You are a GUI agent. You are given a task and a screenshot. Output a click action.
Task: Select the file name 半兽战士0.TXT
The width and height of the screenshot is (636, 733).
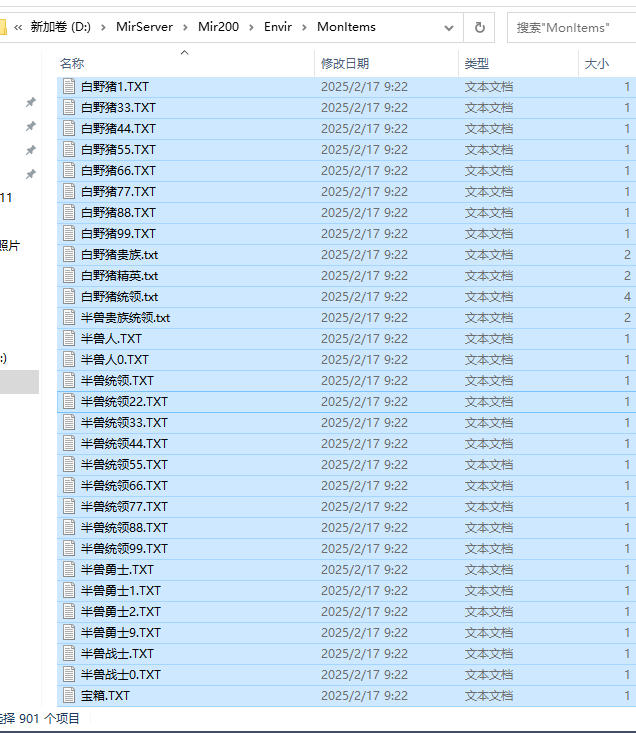click(x=121, y=675)
